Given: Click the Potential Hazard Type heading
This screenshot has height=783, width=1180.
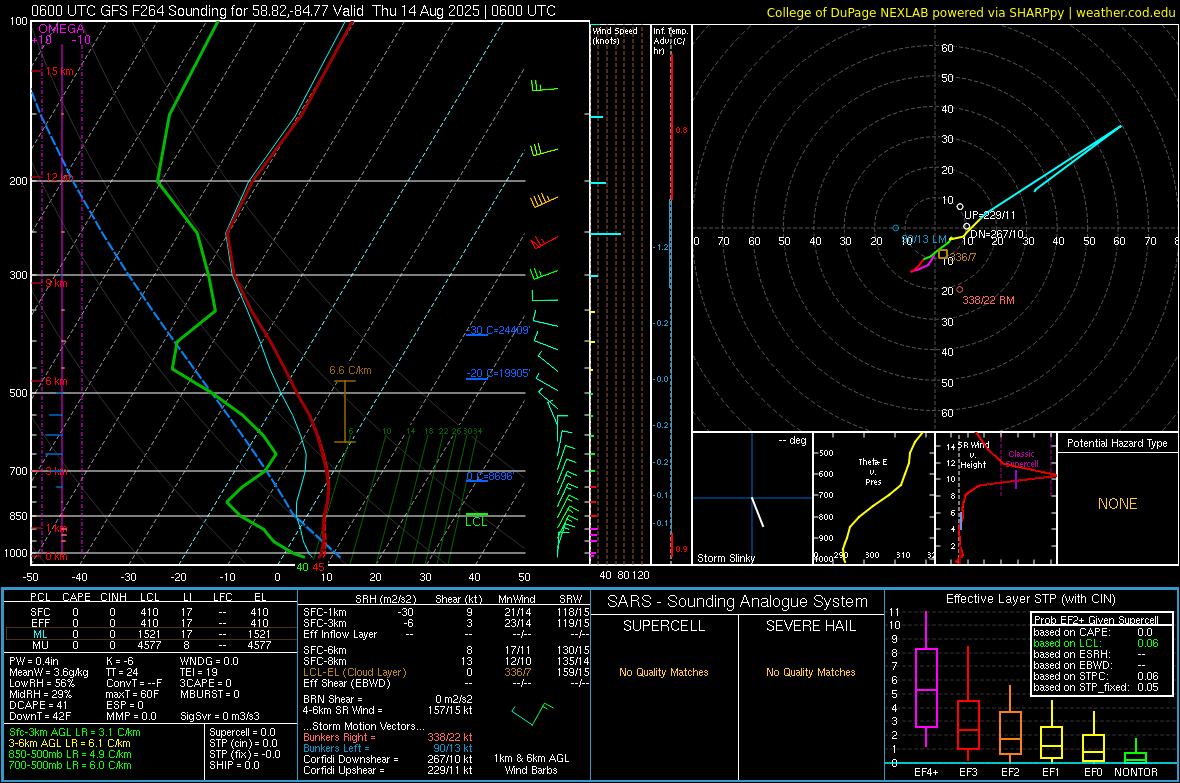Looking at the screenshot, I should pyautogui.click(x=1117, y=443).
